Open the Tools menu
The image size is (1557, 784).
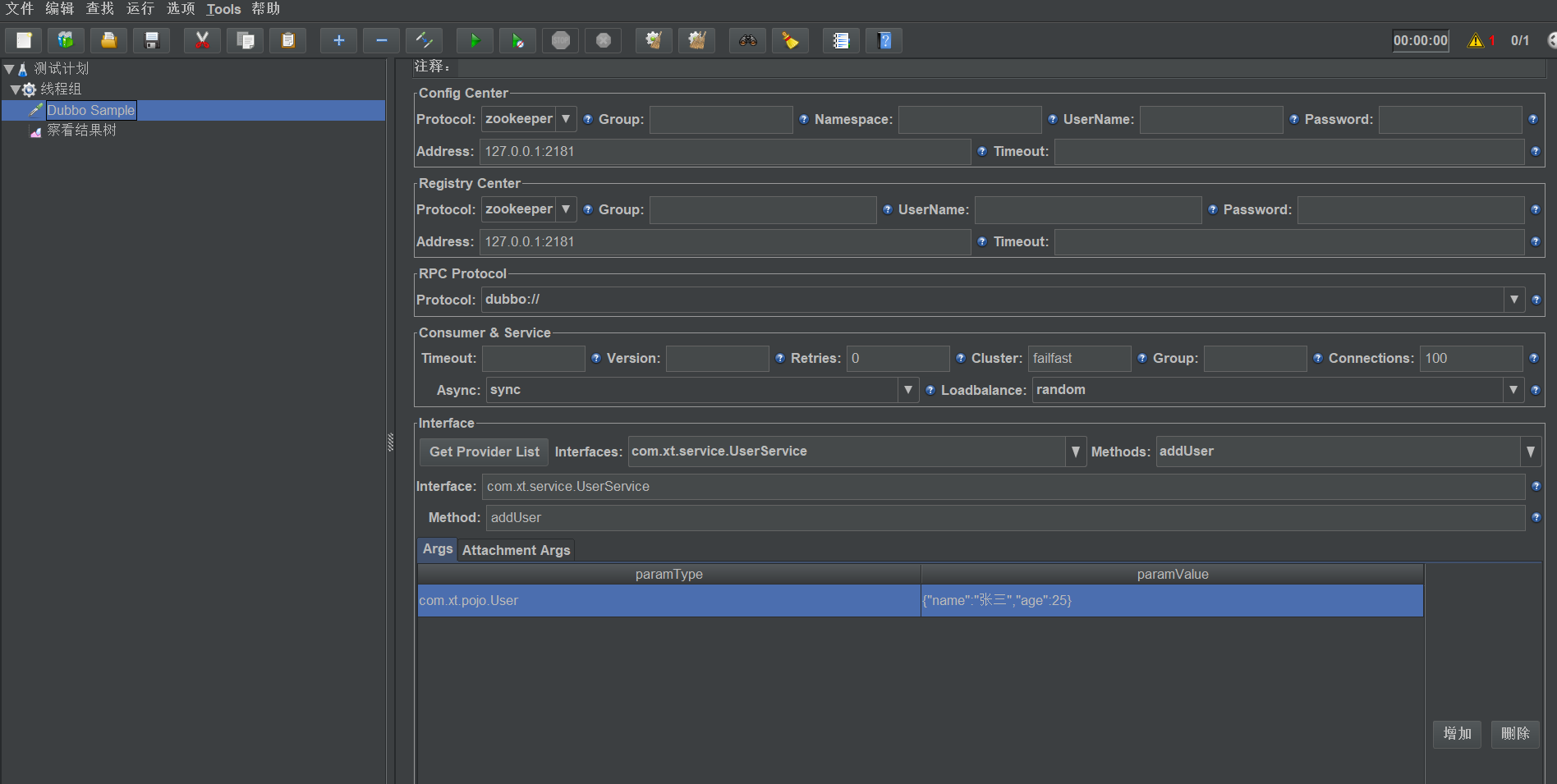pyautogui.click(x=223, y=9)
